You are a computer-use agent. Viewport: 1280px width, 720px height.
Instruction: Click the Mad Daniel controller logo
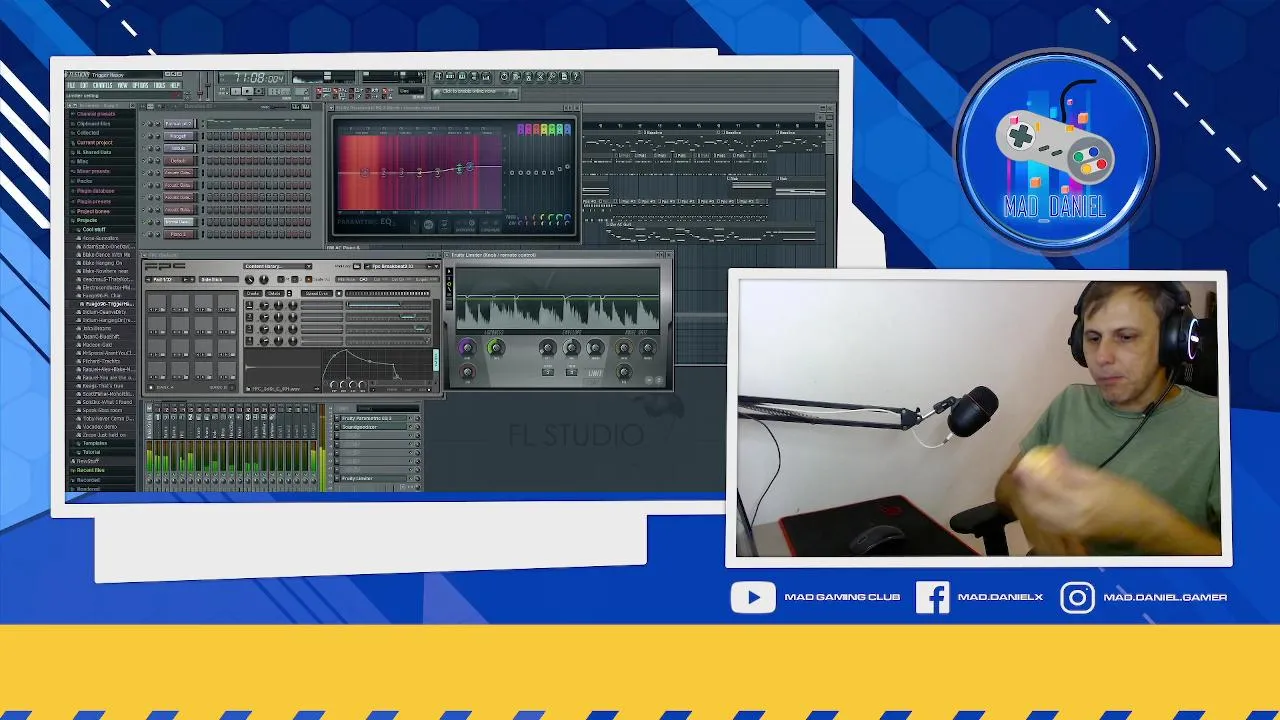pos(1055,150)
